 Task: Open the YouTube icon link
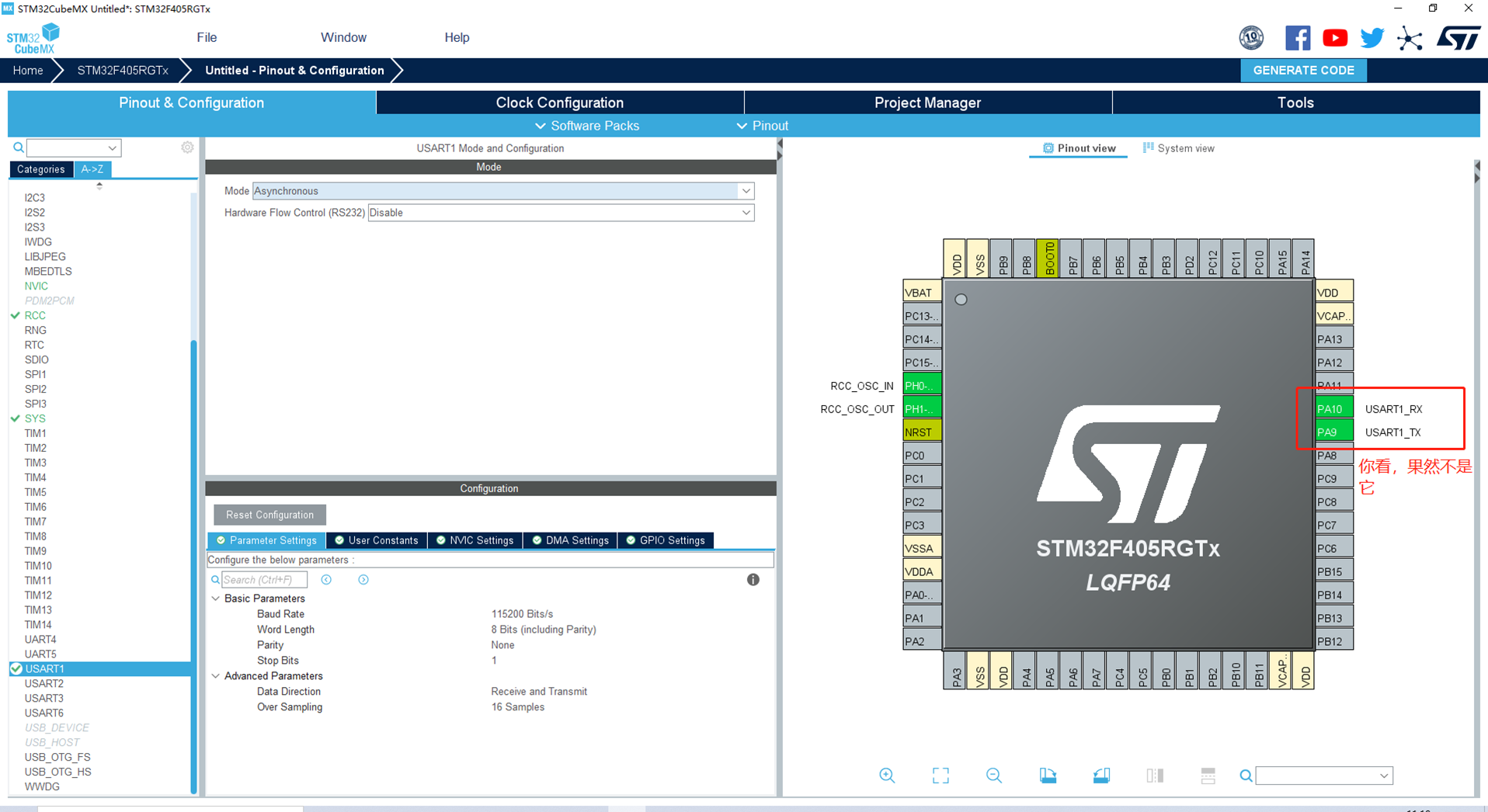point(1335,37)
